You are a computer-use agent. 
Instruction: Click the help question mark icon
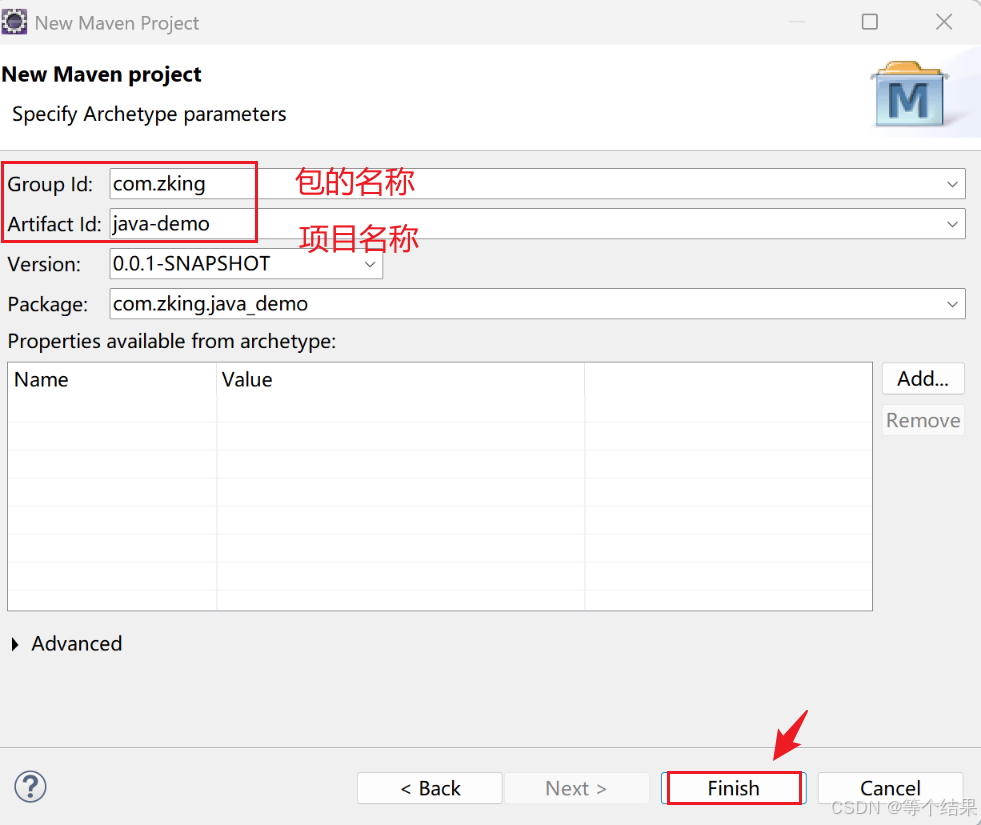(x=30, y=786)
